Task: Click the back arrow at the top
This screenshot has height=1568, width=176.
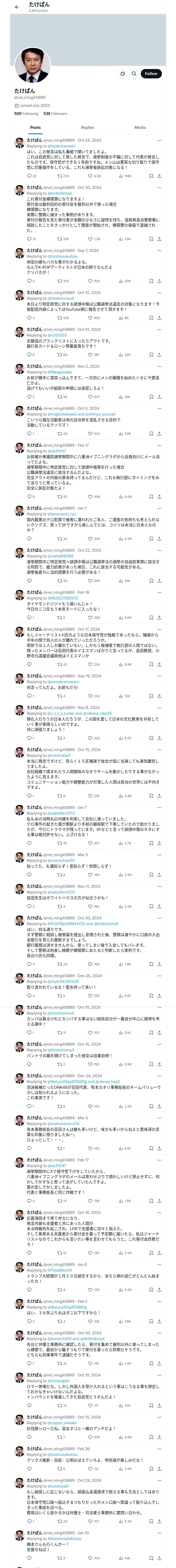Action: click(x=17, y=7)
